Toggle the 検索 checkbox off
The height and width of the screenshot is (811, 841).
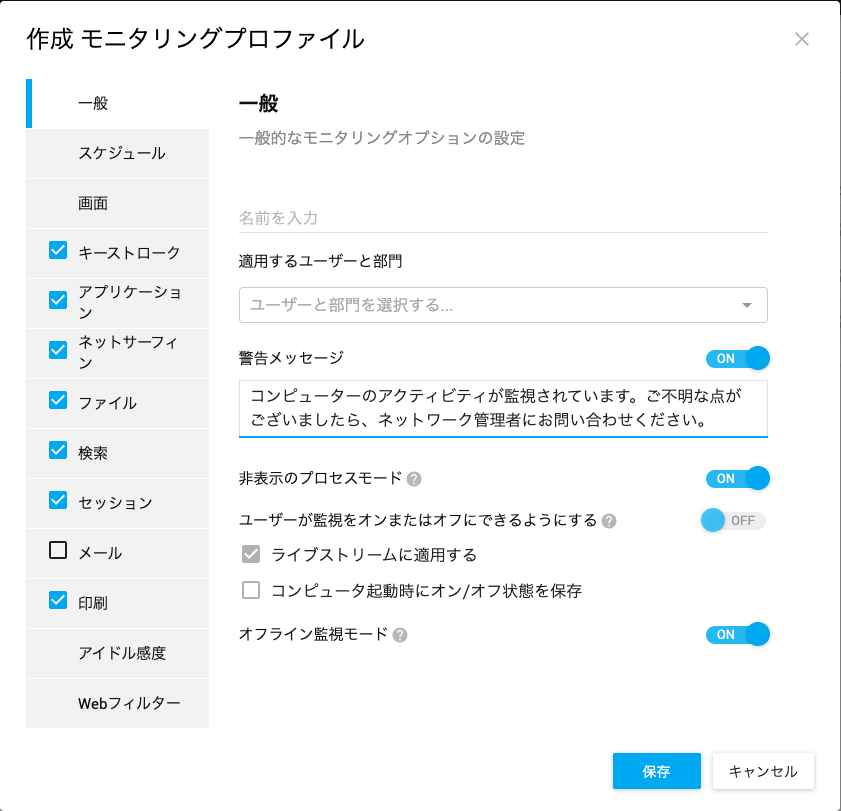pyautogui.click(x=58, y=450)
